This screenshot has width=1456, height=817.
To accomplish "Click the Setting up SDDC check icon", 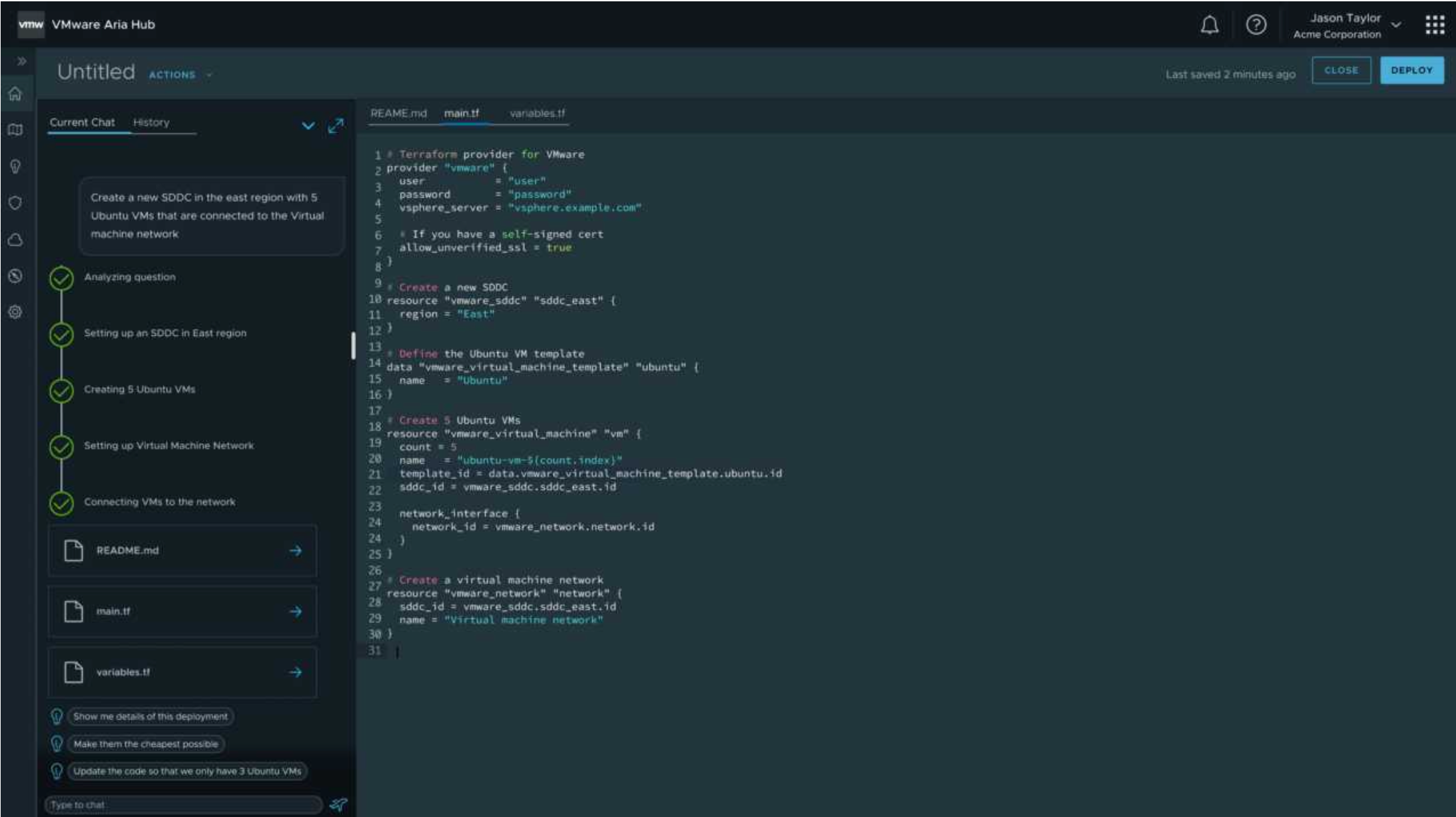I will click(x=61, y=335).
